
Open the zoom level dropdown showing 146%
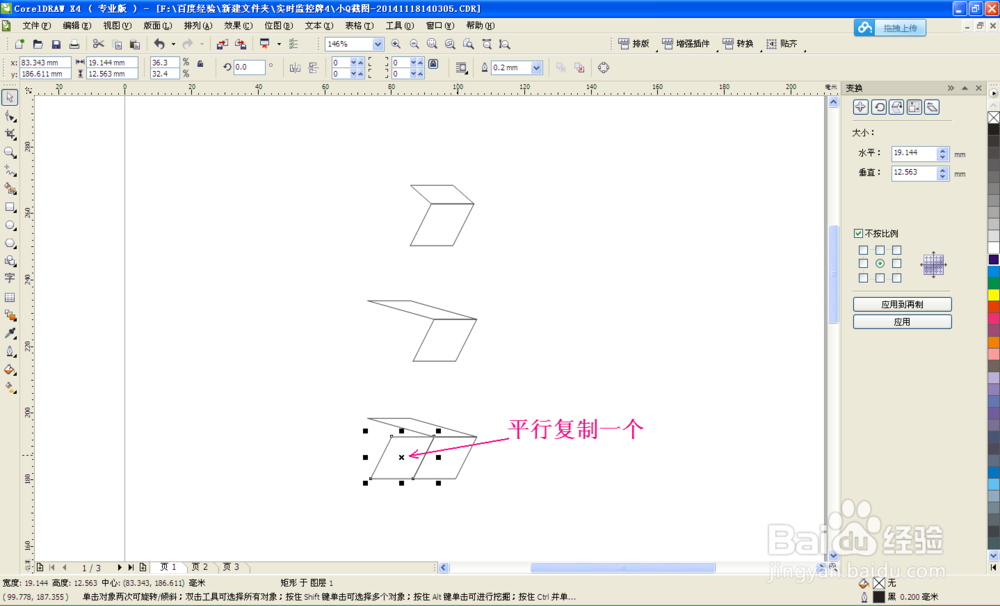click(377, 44)
